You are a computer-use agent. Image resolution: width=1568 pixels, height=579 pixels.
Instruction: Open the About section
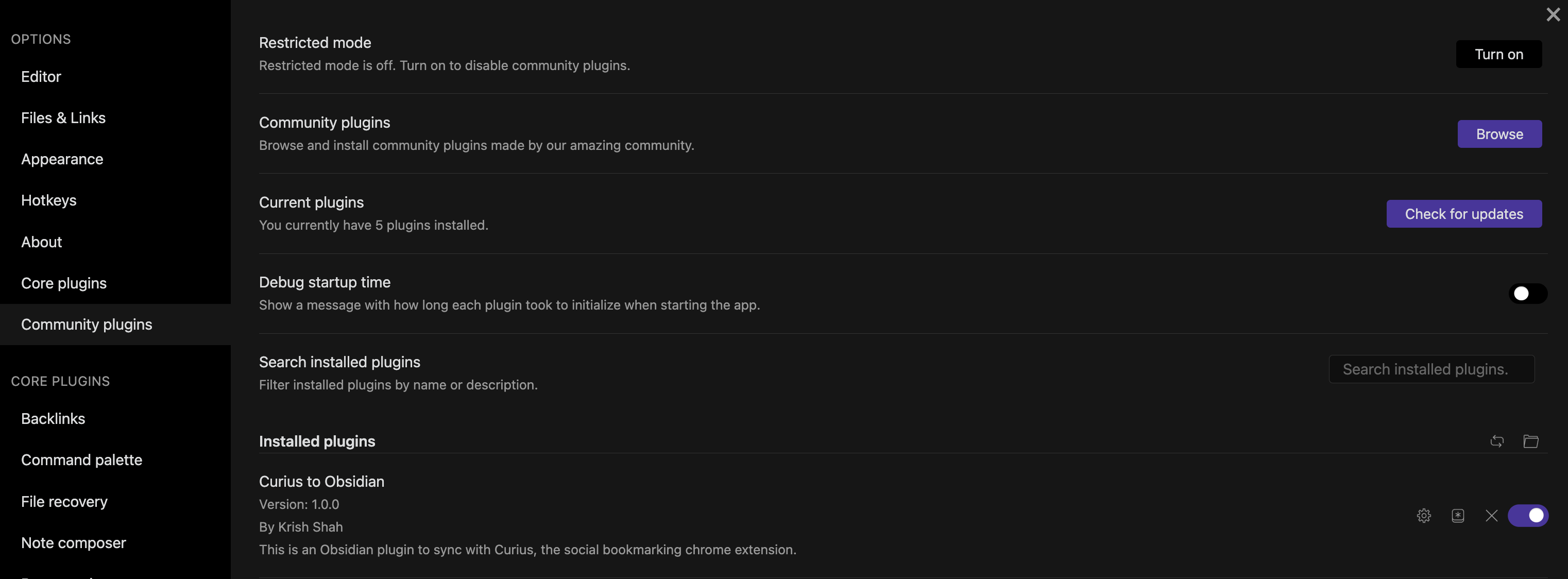pyautogui.click(x=41, y=241)
